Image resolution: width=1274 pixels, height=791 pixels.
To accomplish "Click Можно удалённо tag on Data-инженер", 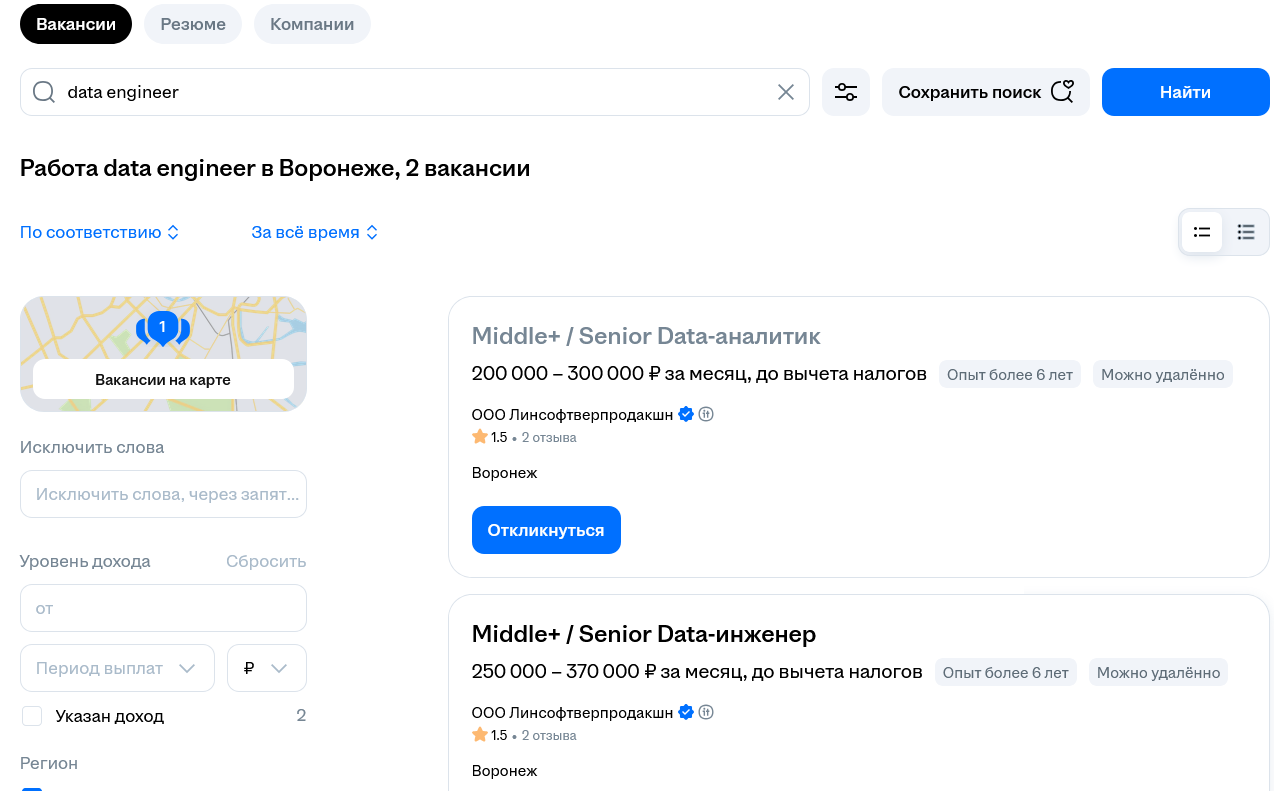I will coord(1159,673).
